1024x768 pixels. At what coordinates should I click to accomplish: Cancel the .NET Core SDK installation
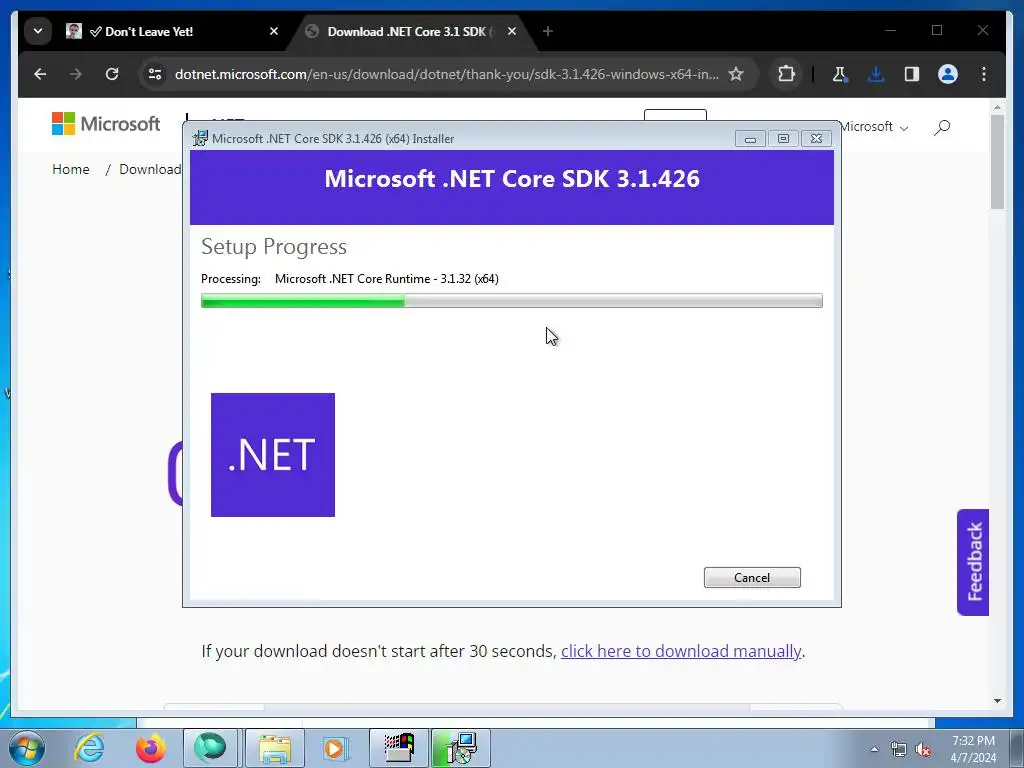752,577
